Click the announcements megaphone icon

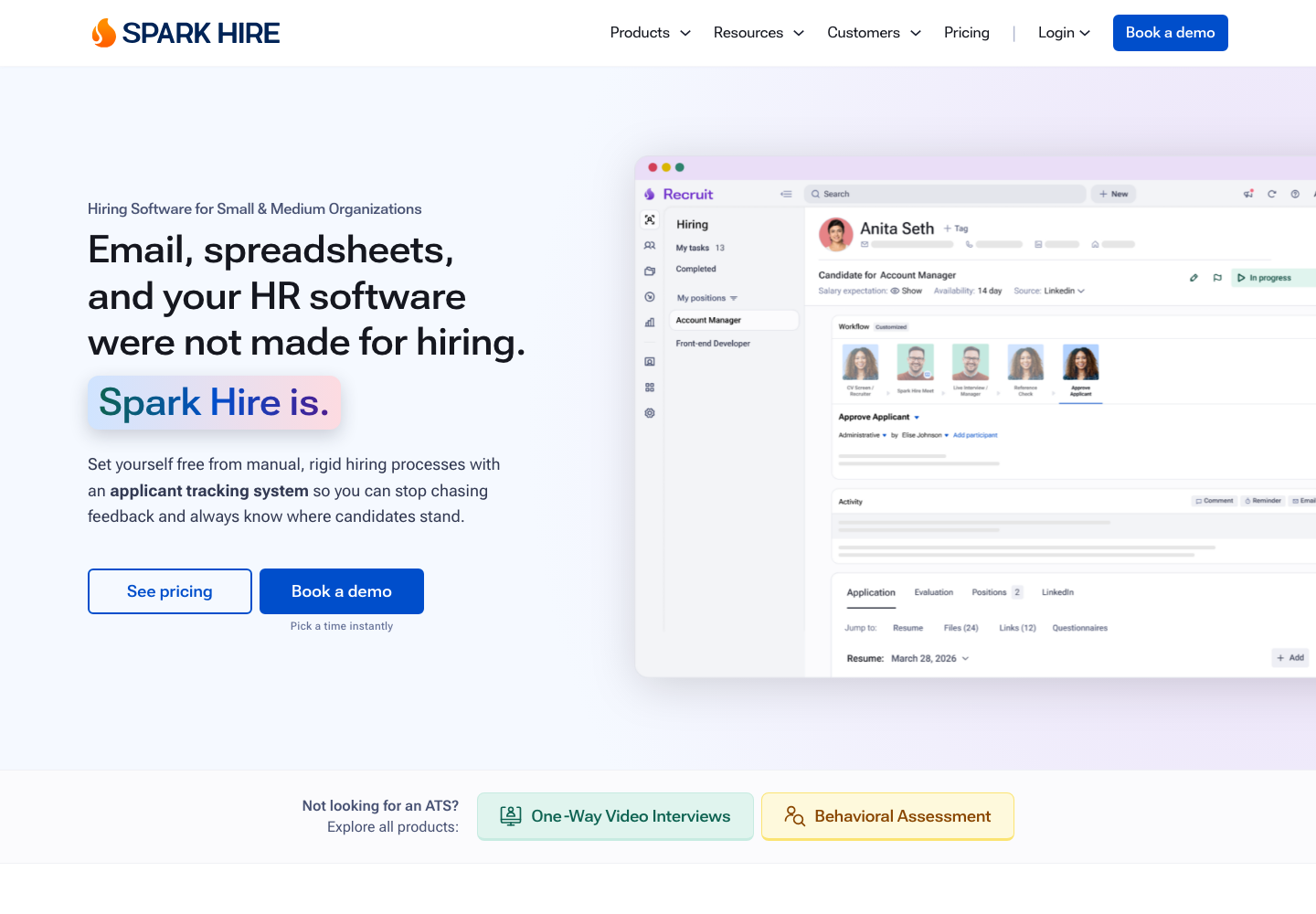1248,194
